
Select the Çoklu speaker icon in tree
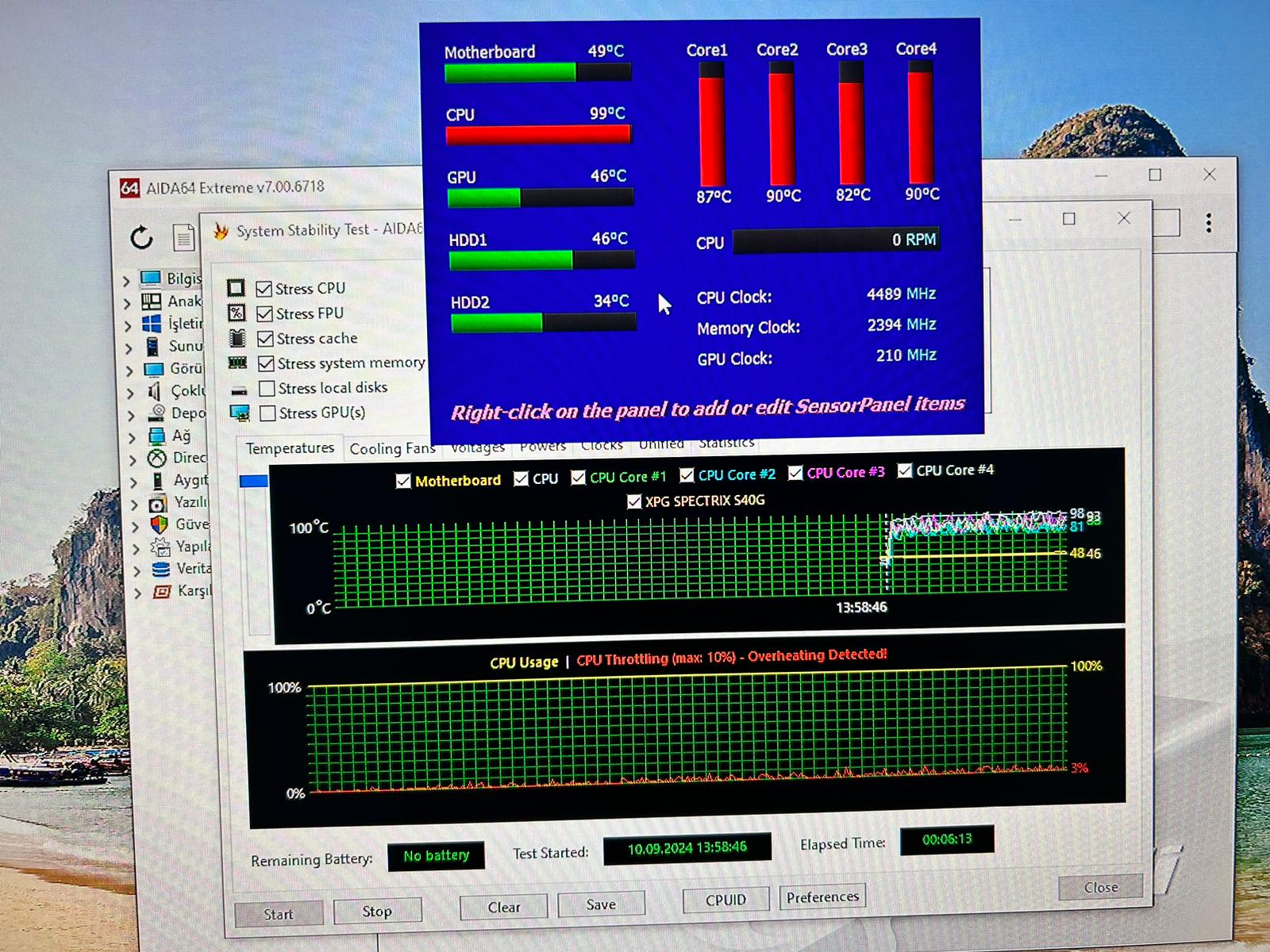[x=155, y=391]
